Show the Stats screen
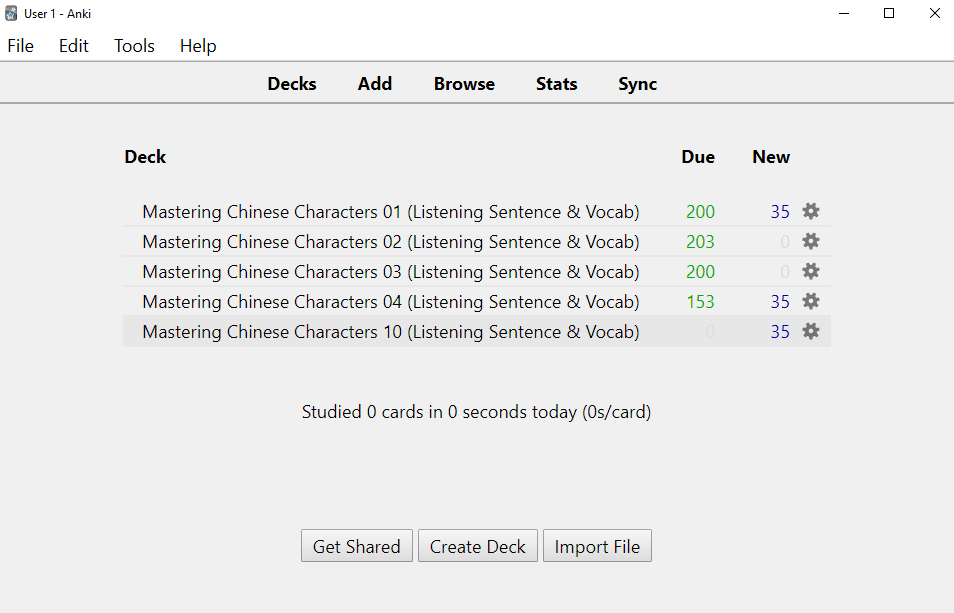Viewport: 954px width, 613px height. (557, 84)
